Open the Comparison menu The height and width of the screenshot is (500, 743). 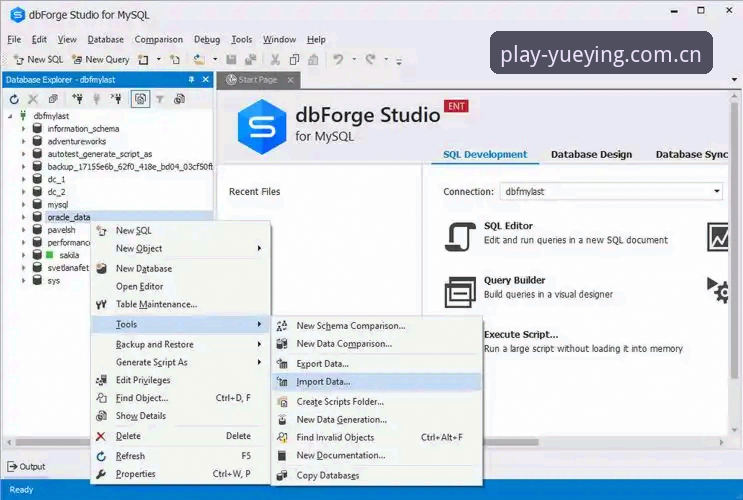pos(159,39)
